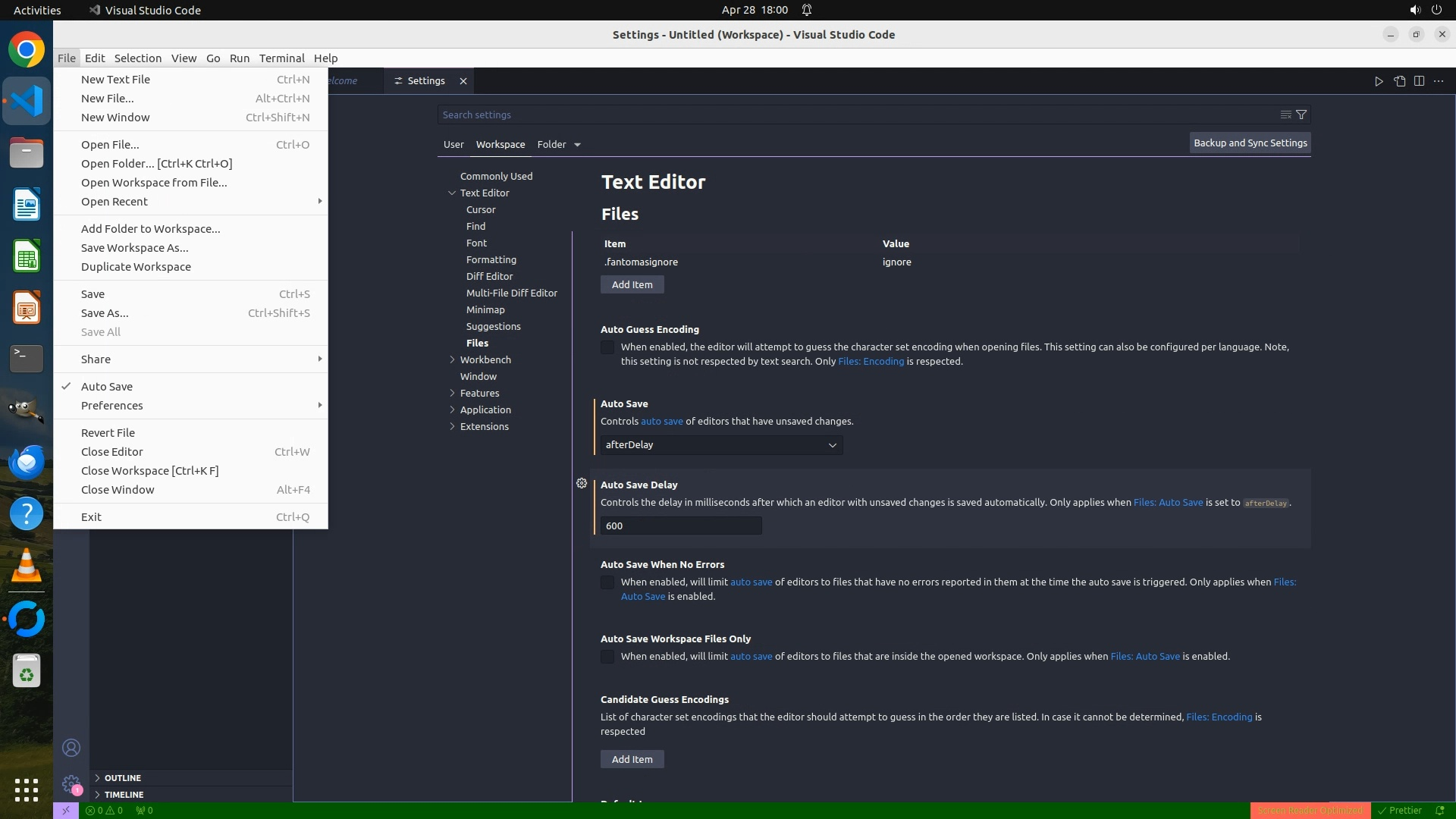
Task: Open the Folder scope dropdown arrow
Action: pos(577,145)
